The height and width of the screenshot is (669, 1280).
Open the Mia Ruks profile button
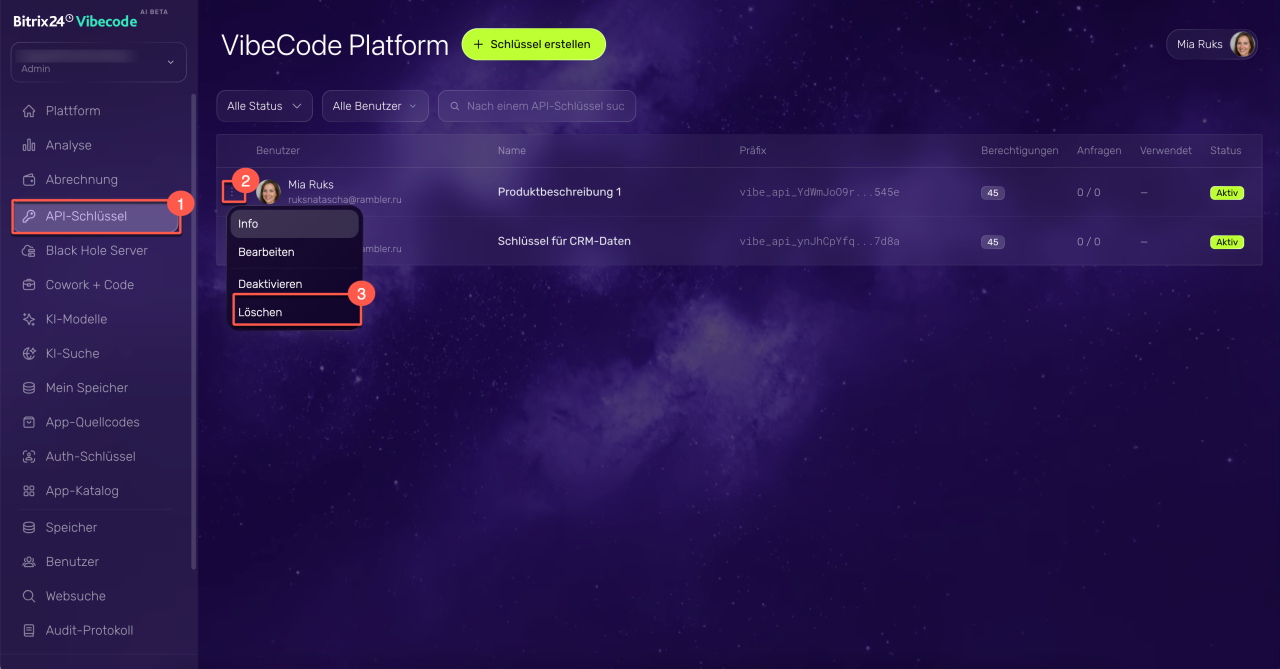tap(1211, 44)
